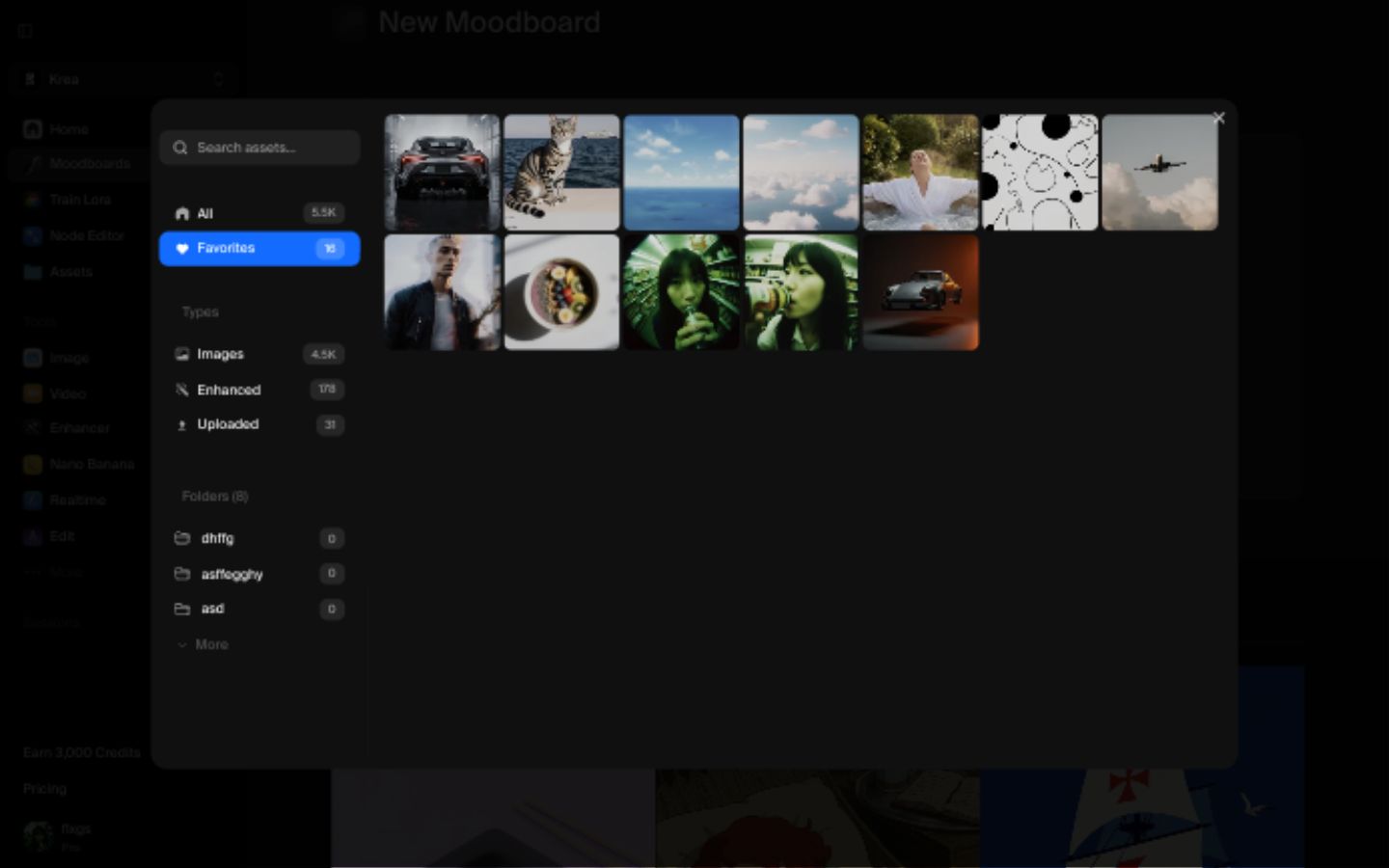1389x868 pixels.
Task: Select the woman in white robe thumbnail
Action: [x=921, y=173]
